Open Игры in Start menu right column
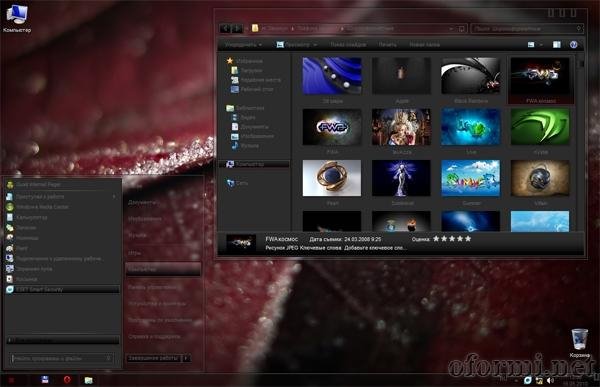The width and height of the screenshot is (600, 387). [134, 253]
